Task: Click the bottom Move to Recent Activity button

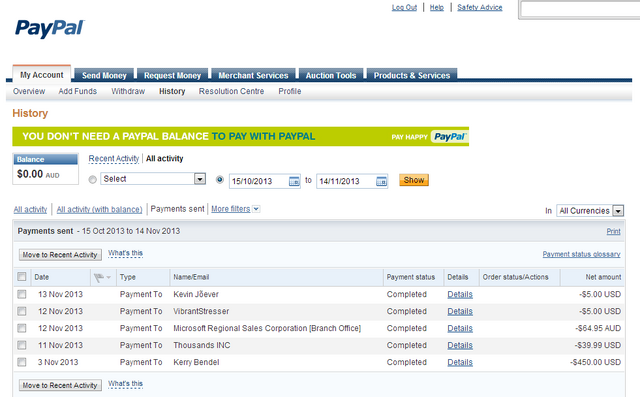Action: [60, 385]
